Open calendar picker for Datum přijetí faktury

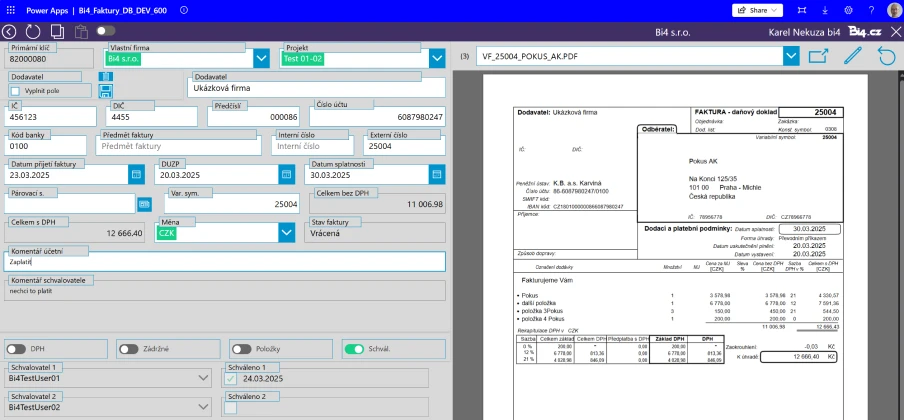click(x=137, y=174)
